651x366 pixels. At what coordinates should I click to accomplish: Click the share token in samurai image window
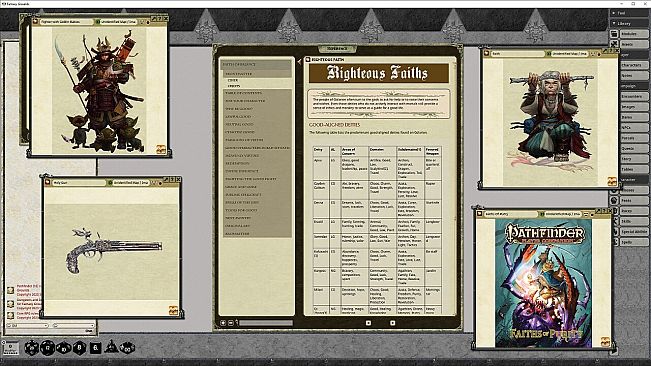(x=161, y=149)
